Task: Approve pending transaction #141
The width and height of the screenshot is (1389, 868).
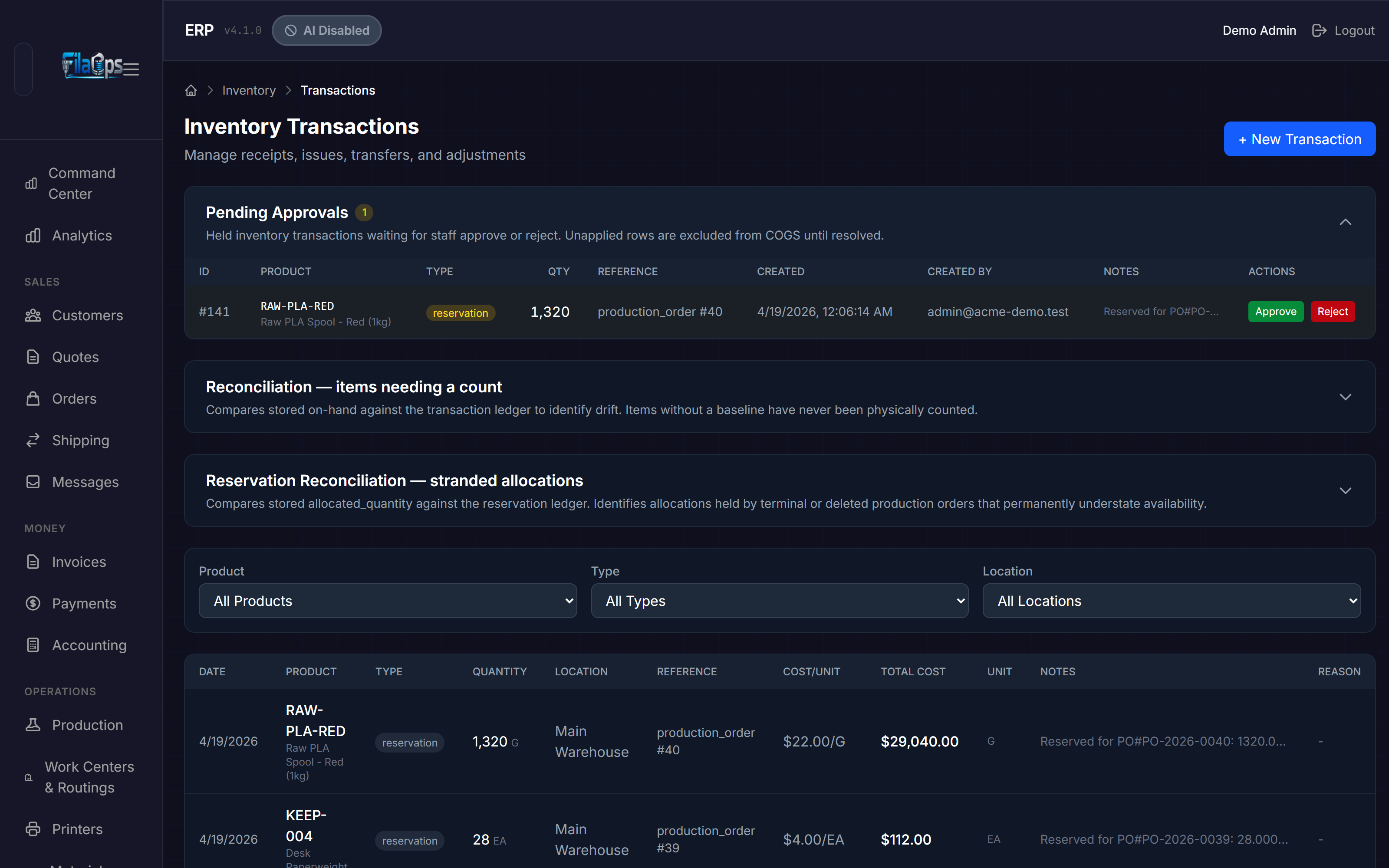Action: (x=1275, y=311)
